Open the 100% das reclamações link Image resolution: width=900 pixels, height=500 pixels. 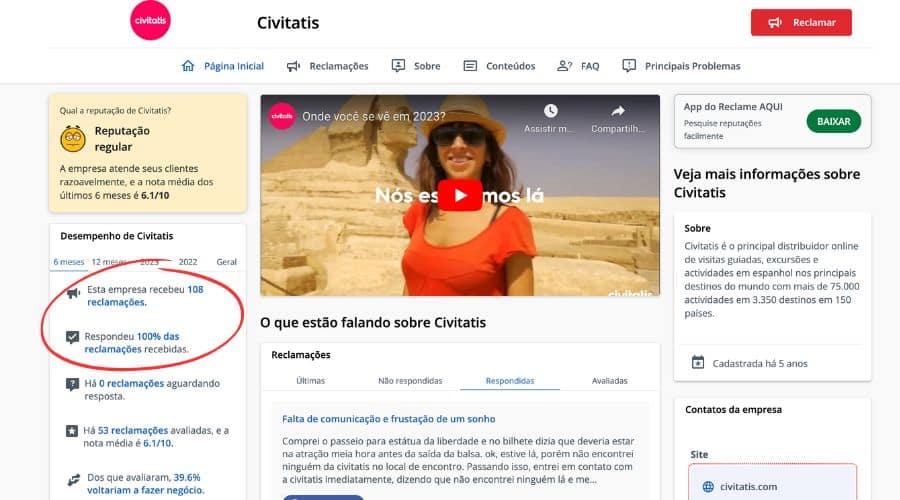pos(132,343)
